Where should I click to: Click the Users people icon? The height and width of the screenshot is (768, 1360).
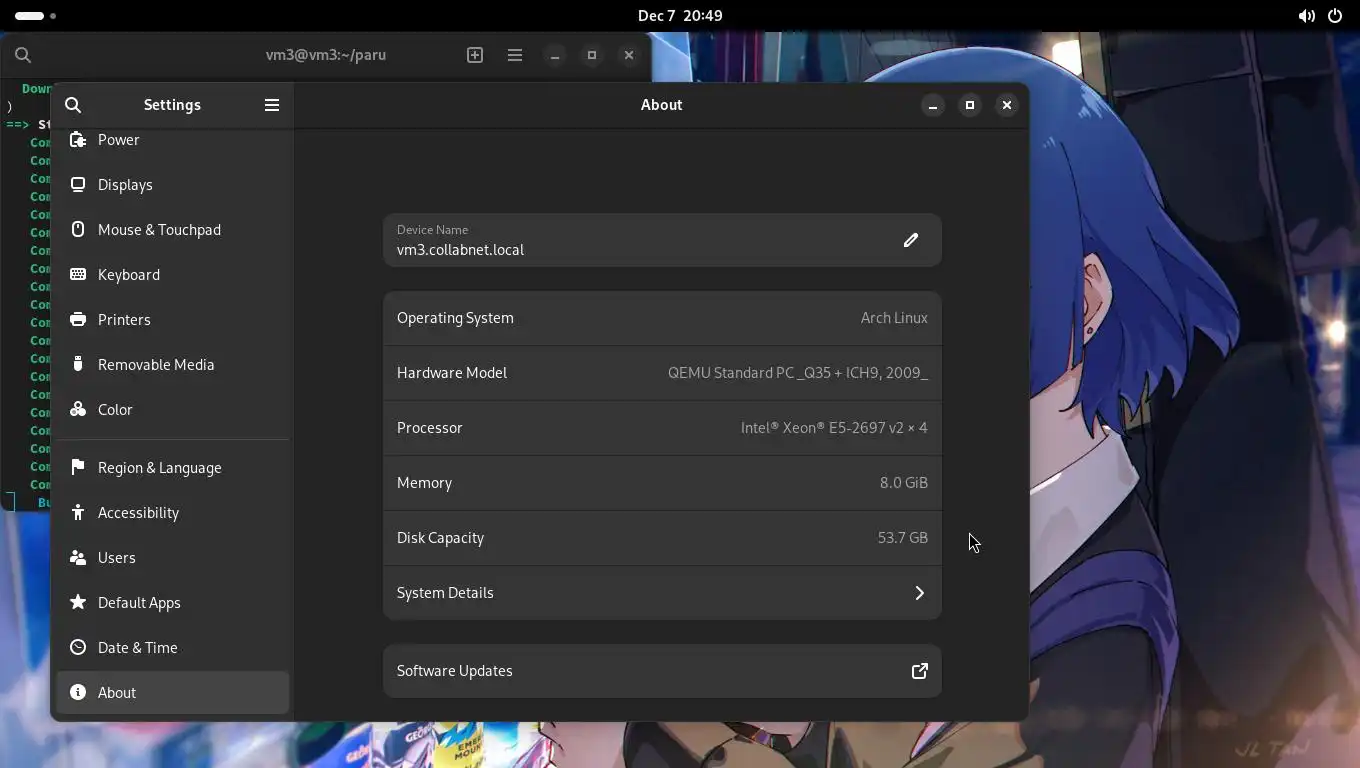click(x=78, y=558)
